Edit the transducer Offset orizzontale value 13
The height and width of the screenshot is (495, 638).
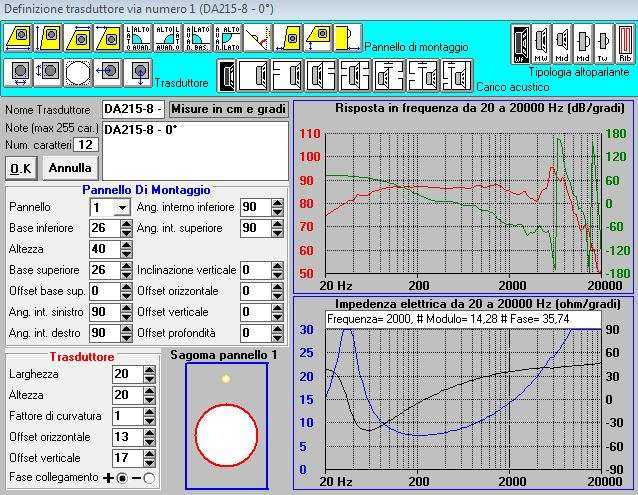pos(128,437)
